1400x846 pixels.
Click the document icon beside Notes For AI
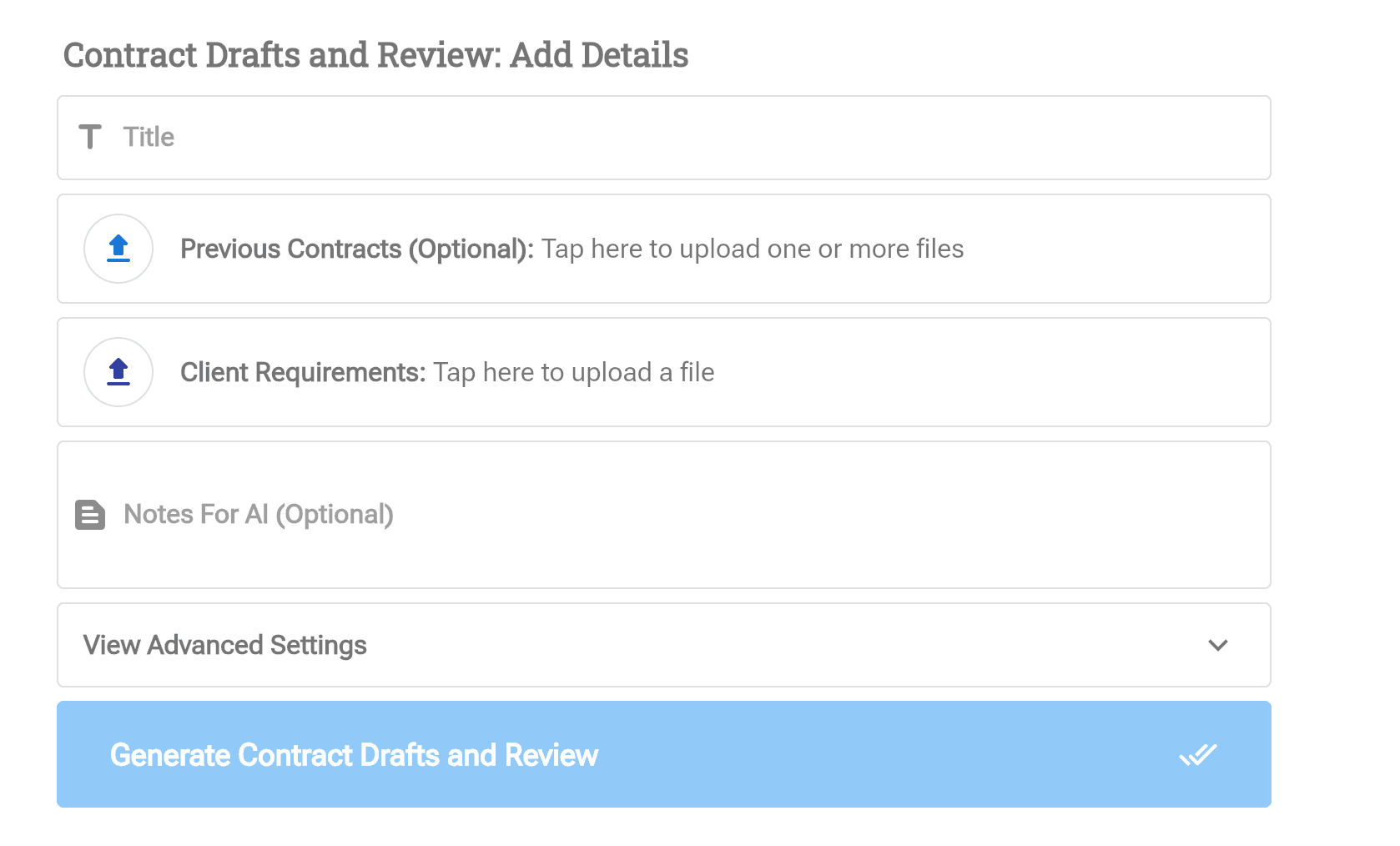pos(90,515)
